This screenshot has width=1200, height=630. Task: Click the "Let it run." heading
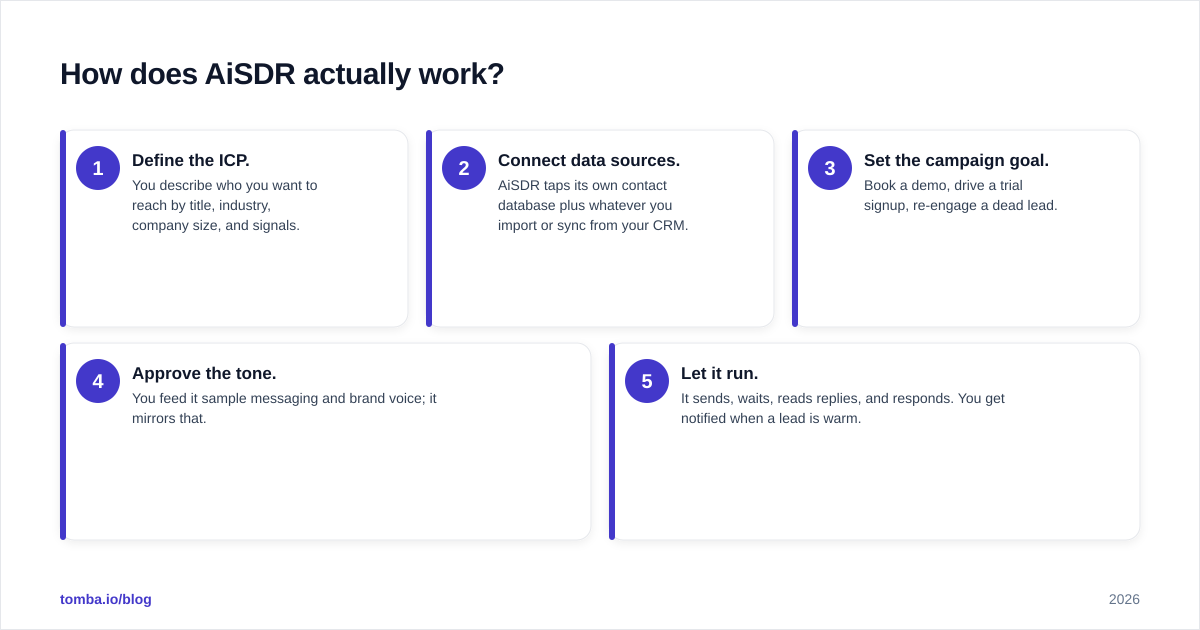(720, 373)
